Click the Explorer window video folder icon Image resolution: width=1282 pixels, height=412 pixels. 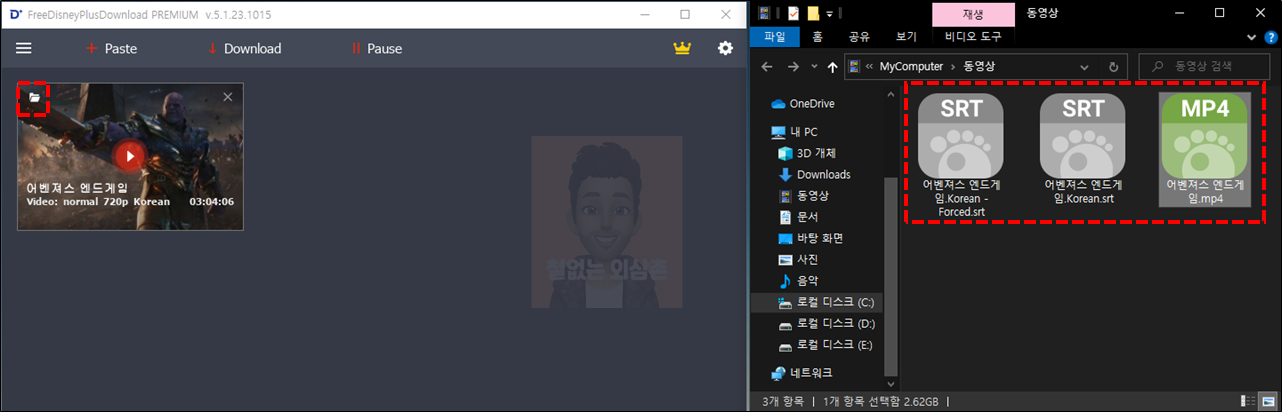765,13
